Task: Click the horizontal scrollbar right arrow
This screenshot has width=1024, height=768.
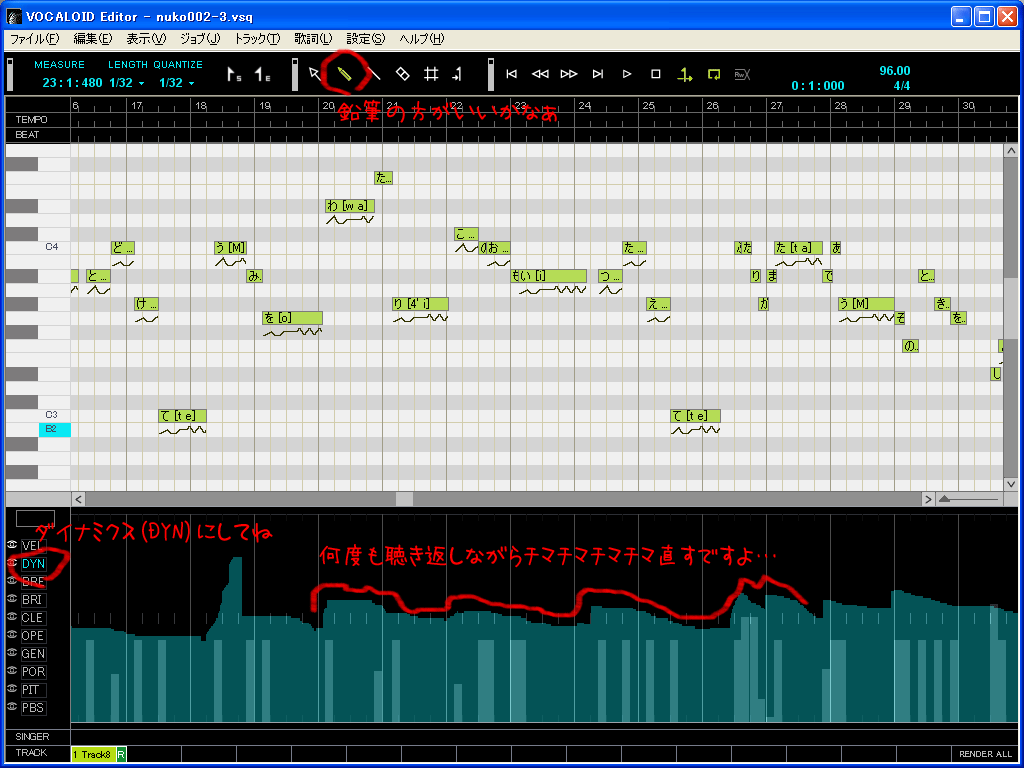Action: click(x=928, y=500)
